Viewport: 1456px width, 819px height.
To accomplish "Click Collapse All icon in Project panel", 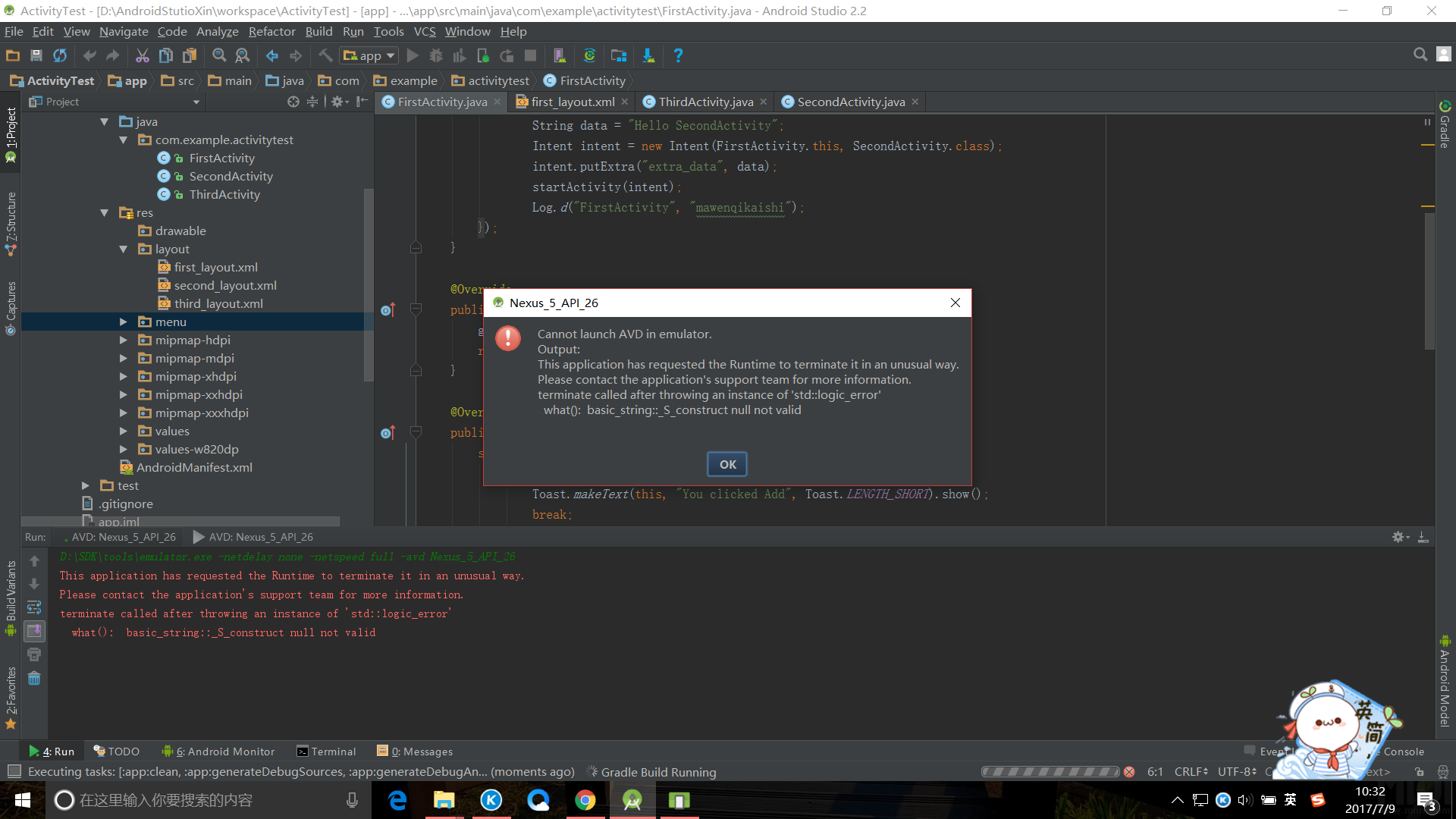I will coord(312,102).
